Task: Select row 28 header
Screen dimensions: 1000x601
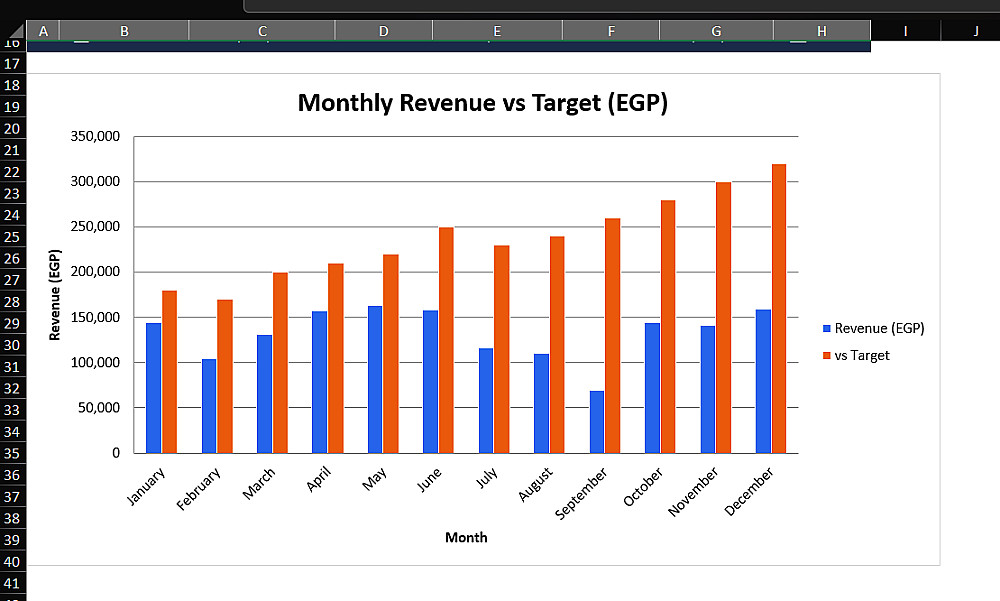Action: tap(12, 302)
